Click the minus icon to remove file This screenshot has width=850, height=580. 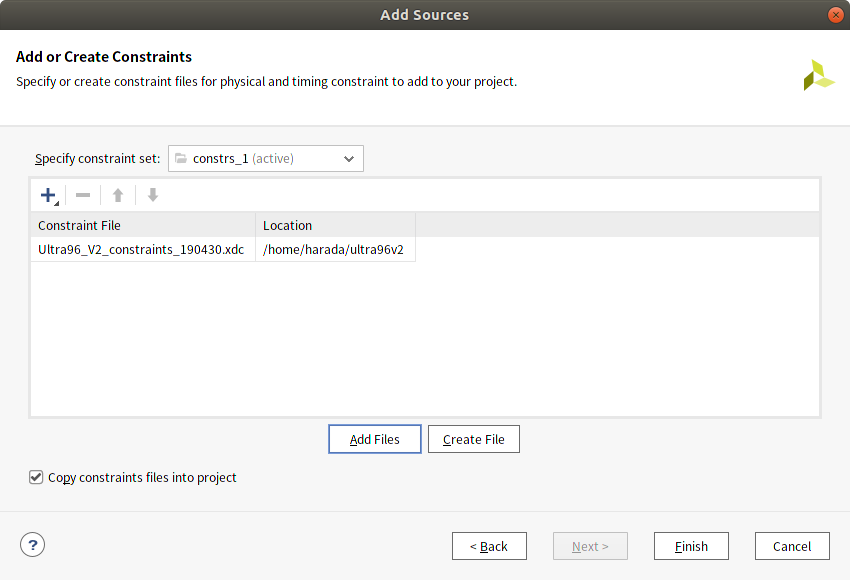(83, 195)
